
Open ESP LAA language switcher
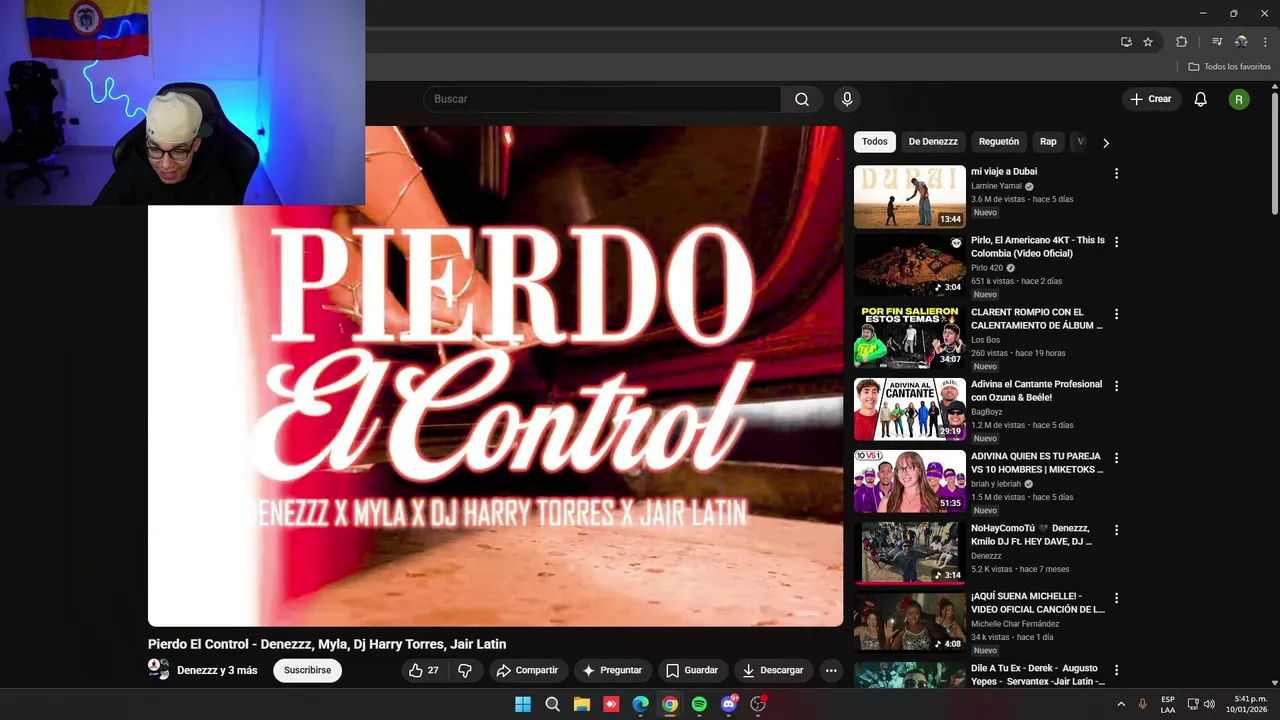click(1168, 704)
